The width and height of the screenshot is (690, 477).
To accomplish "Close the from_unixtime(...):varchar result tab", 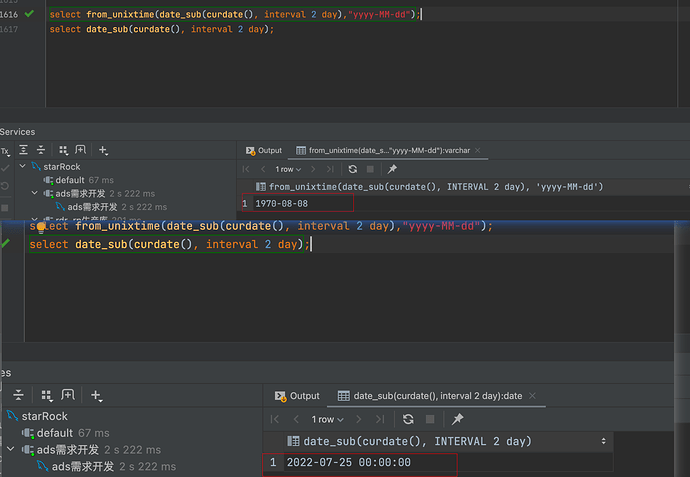I will 478,150.
